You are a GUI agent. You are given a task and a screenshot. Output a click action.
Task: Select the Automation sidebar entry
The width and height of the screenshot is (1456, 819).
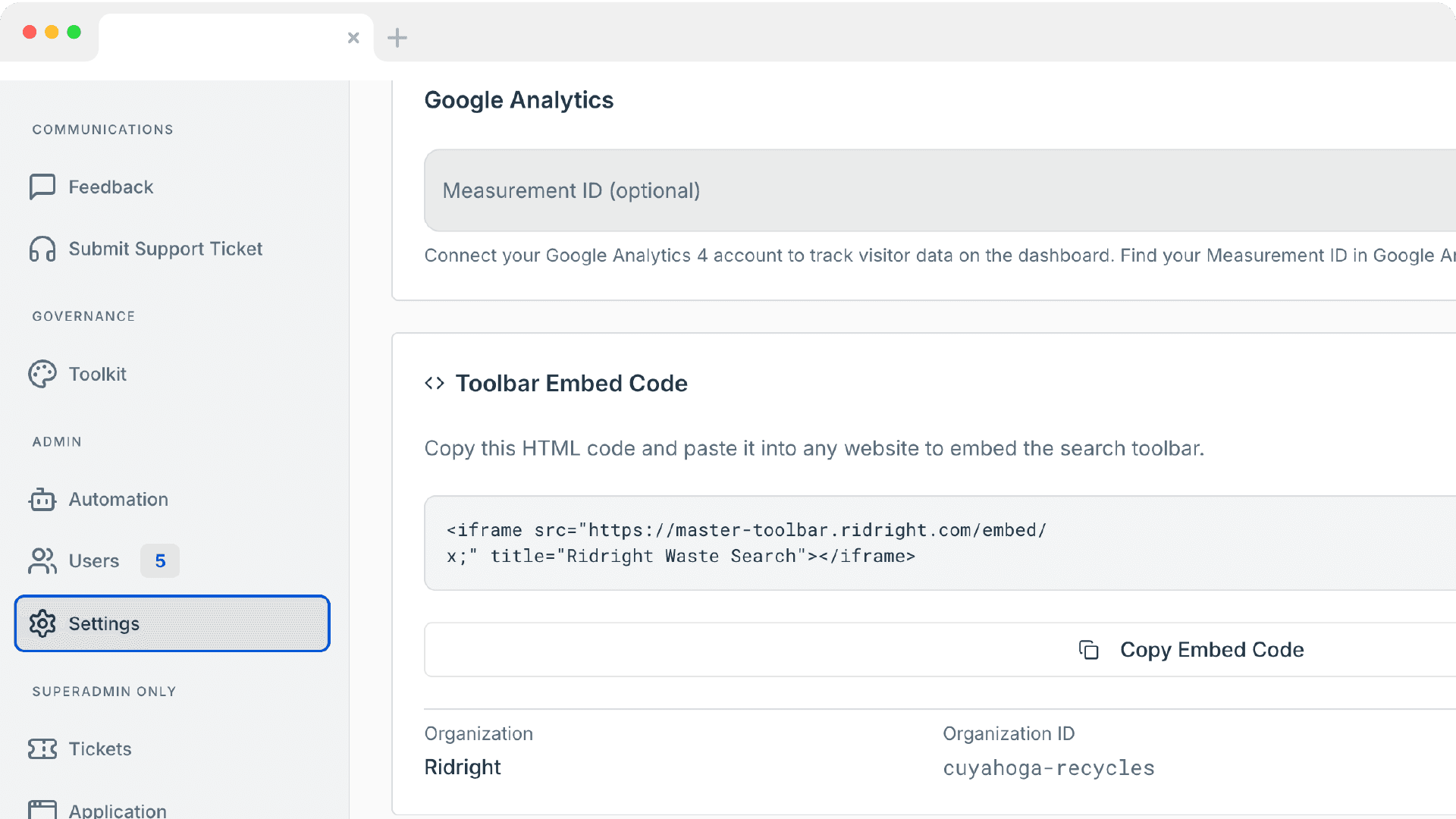click(118, 500)
